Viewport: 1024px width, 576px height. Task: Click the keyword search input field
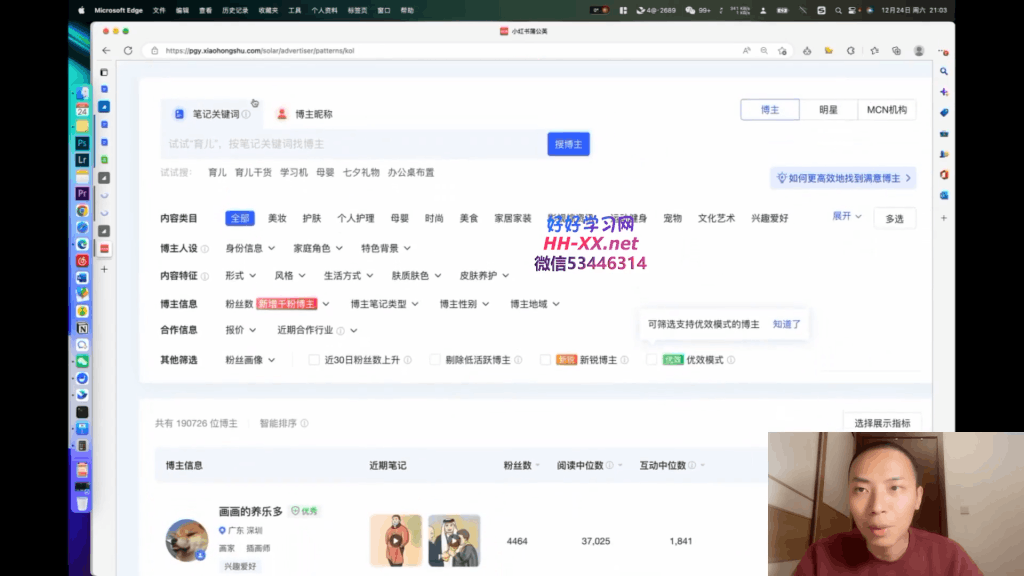(x=353, y=144)
